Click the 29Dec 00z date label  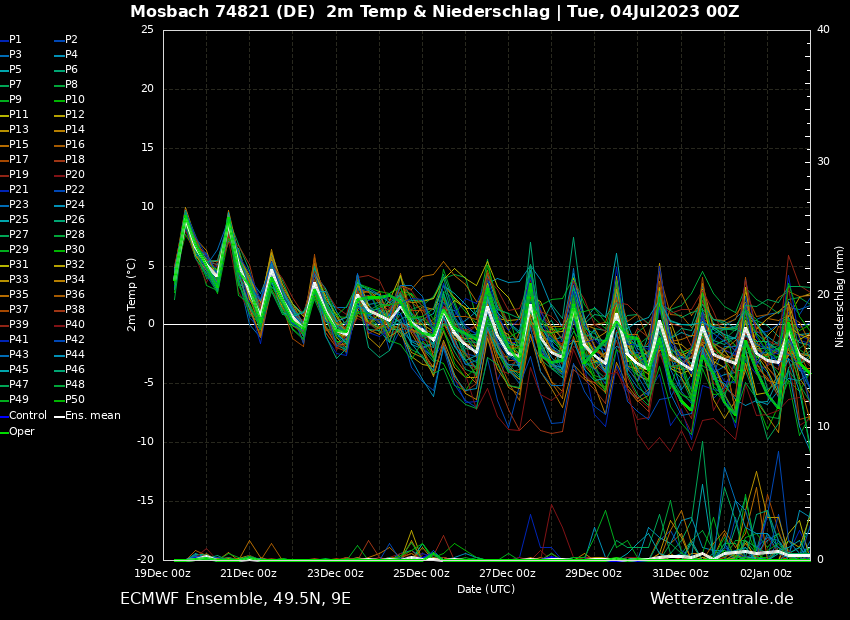pyautogui.click(x=593, y=574)
